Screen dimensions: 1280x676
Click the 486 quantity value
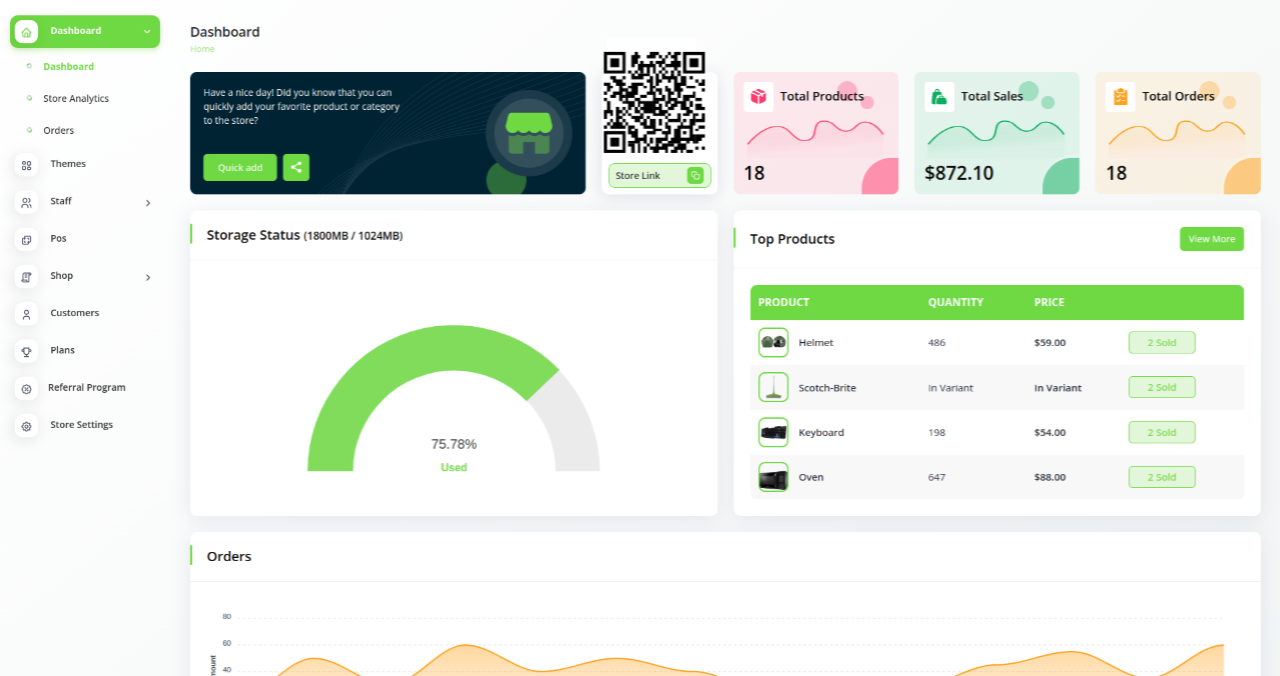pos(937,343)
